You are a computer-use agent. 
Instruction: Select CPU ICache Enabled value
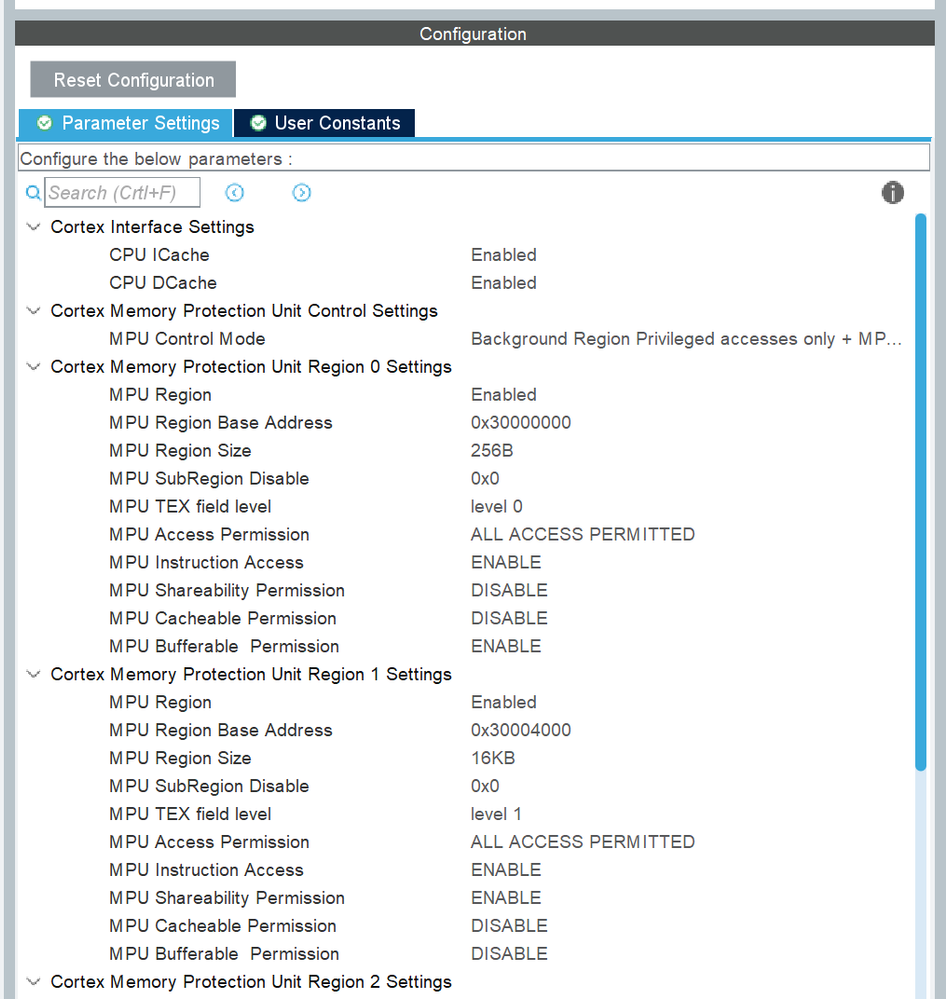click(x=504, y=255)
